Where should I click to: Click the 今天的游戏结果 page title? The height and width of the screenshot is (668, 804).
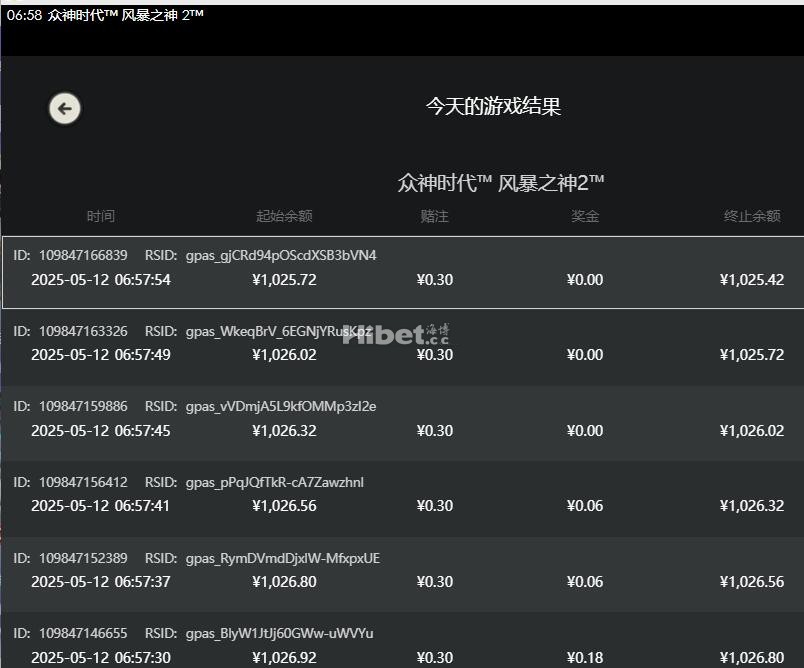pos(493,107)
